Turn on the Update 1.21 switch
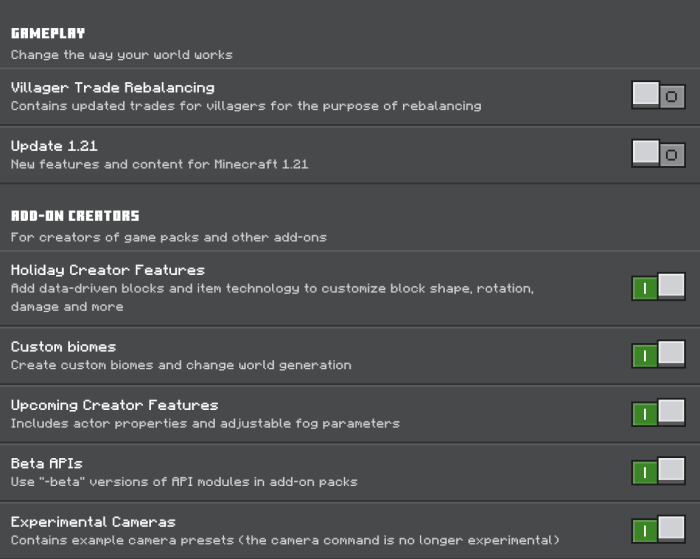This screenshot has width=700, height=559. pos(658,154)
